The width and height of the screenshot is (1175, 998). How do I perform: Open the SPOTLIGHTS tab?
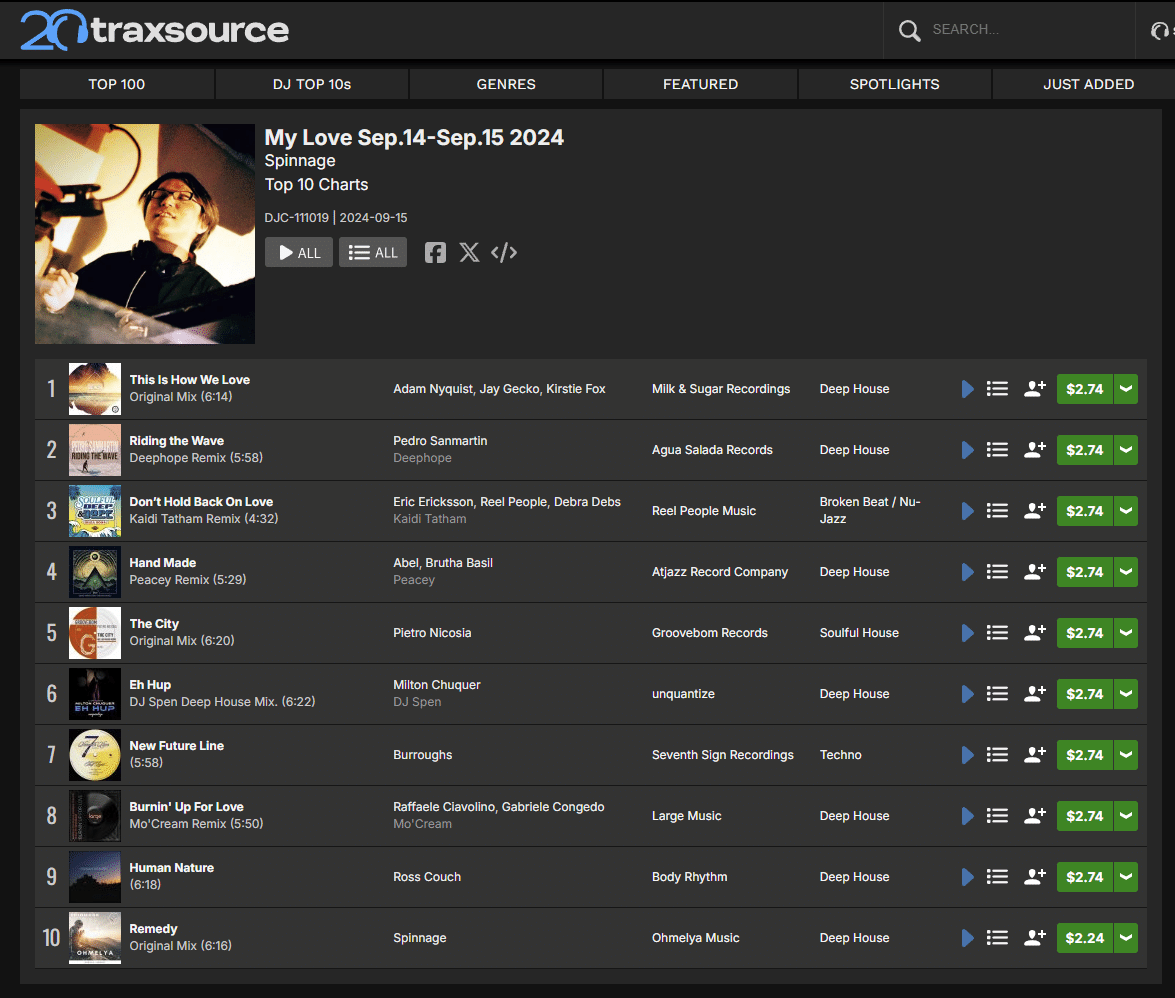pyautogui.click(x=895, y=84)
